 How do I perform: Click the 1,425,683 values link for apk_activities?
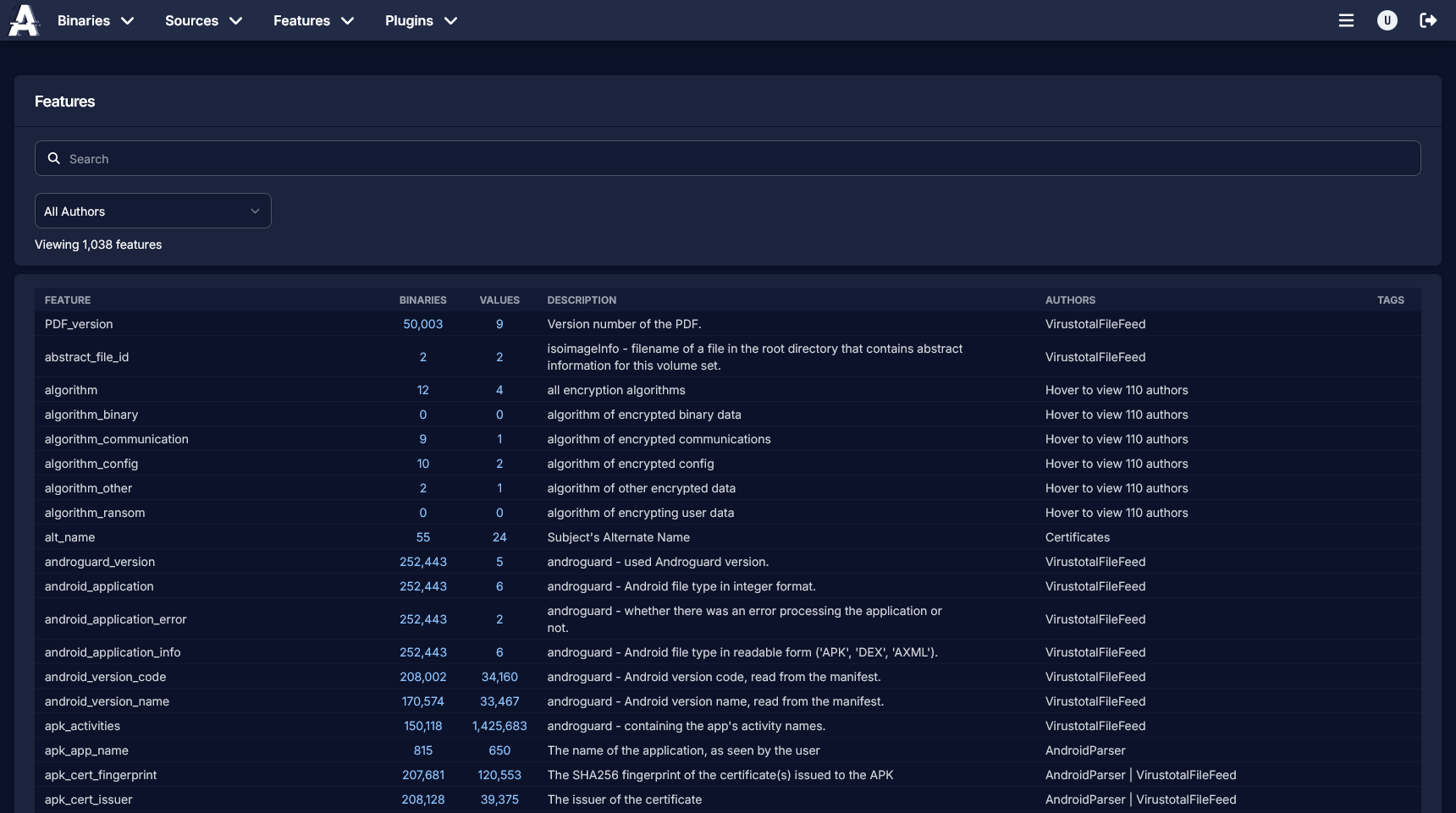point(499,726)
